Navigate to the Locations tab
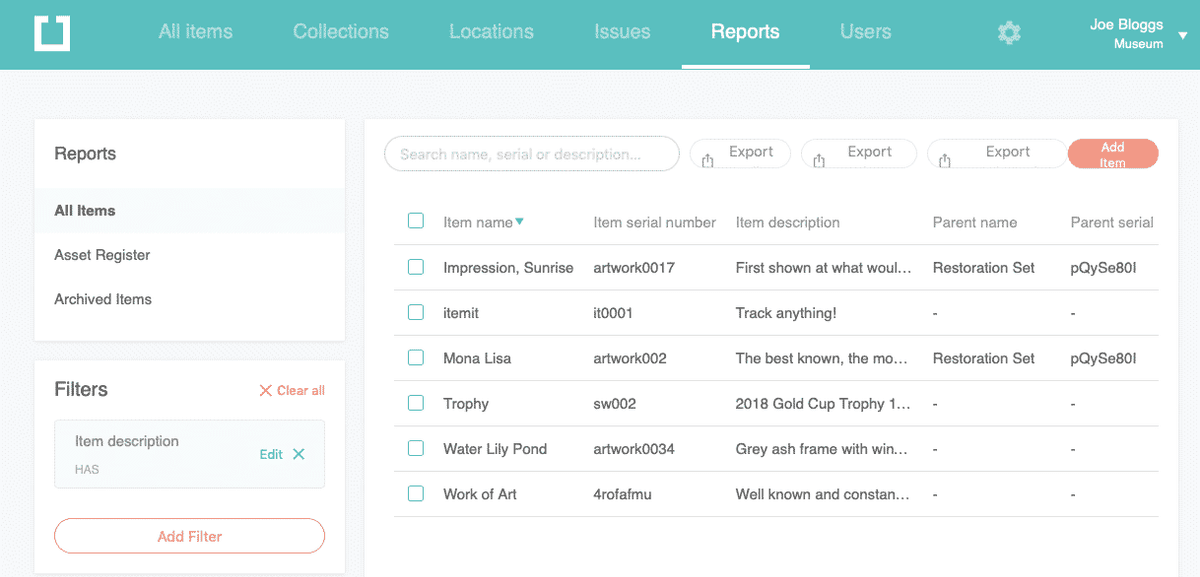This screenshot has width=1200, height=577. 491,32
